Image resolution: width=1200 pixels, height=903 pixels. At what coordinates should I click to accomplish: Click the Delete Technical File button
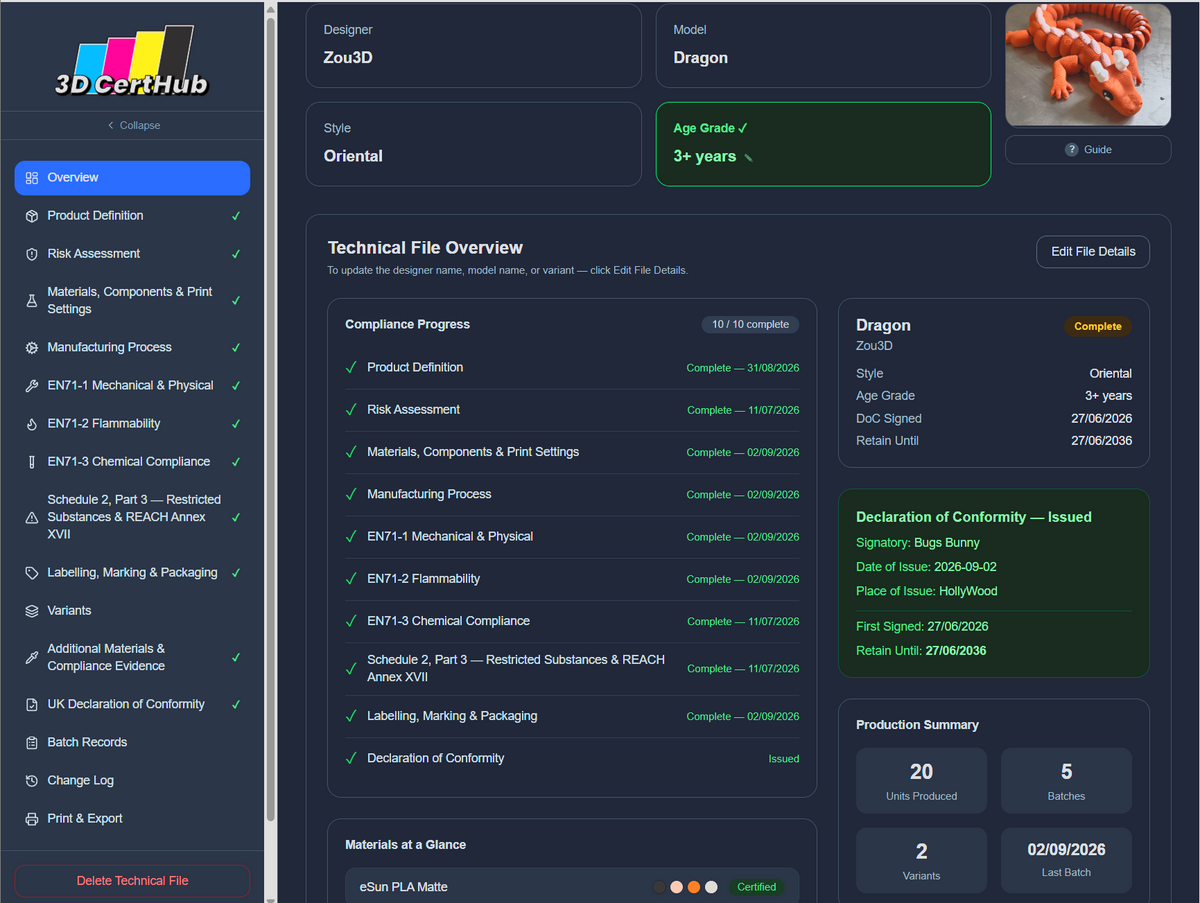click(132, 881)
